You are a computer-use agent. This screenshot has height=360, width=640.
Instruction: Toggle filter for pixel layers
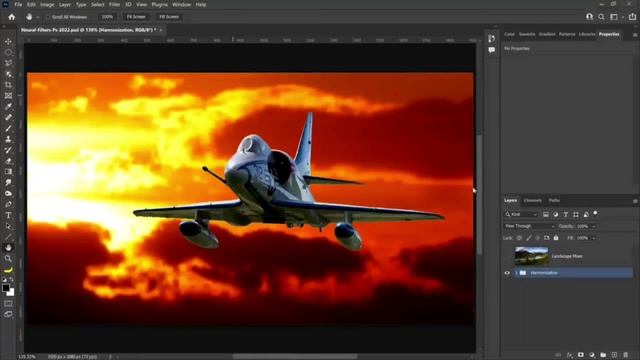(546, 214)
